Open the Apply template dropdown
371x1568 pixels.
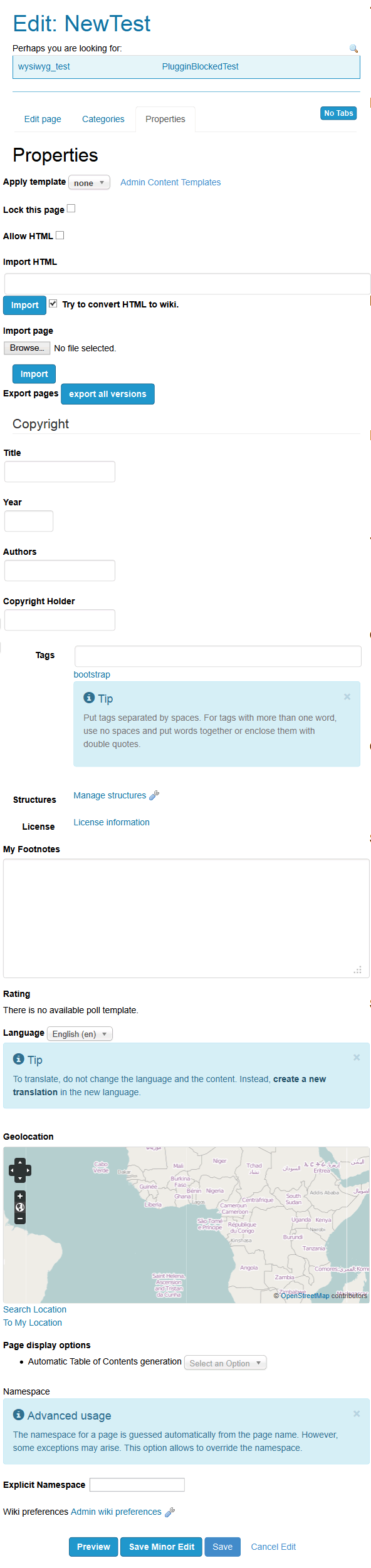coord(89,183)
